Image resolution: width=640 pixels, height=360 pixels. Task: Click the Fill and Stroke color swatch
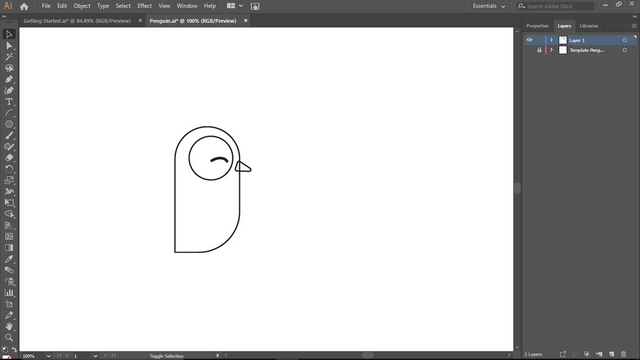click(7, 357)
